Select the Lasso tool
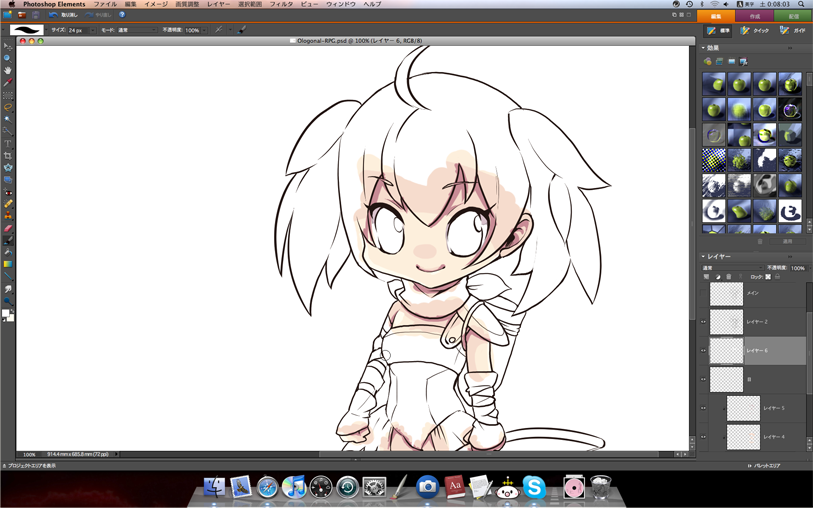The width and height of the screenshot is (813, 508). coord(8,107)
